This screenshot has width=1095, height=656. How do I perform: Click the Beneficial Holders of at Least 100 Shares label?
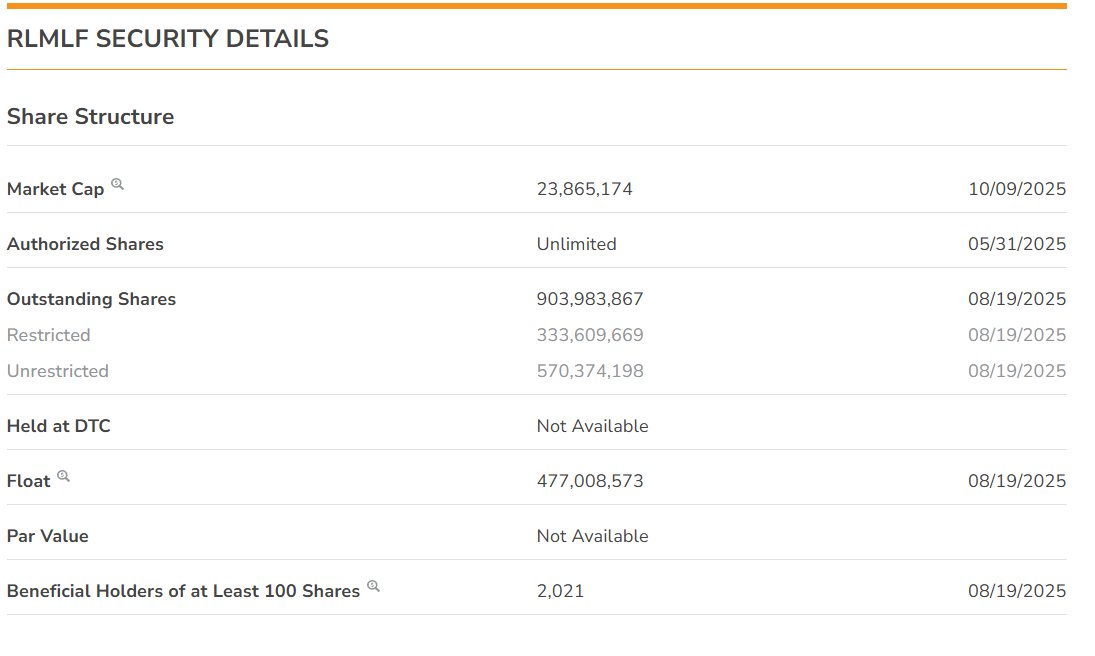point(183,591)
